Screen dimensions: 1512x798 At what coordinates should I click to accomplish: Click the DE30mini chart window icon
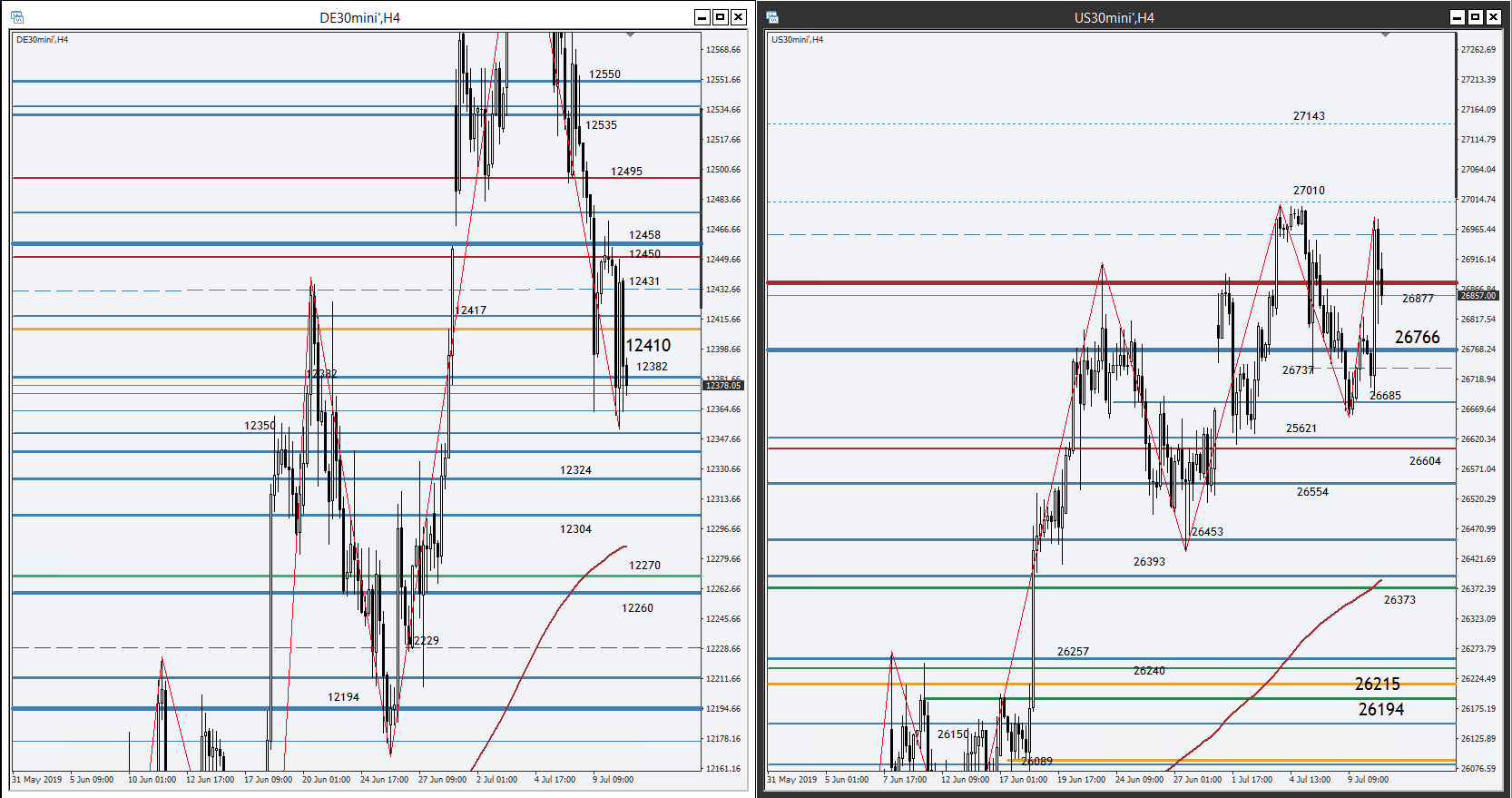(x=16, y=17)
